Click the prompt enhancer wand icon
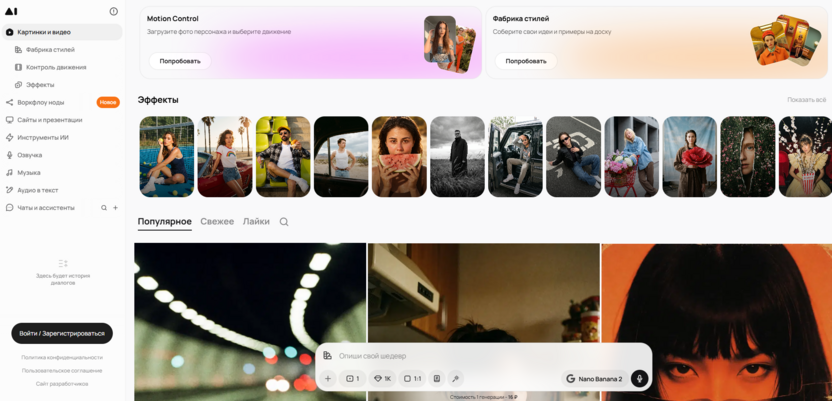 pos(455,379)
